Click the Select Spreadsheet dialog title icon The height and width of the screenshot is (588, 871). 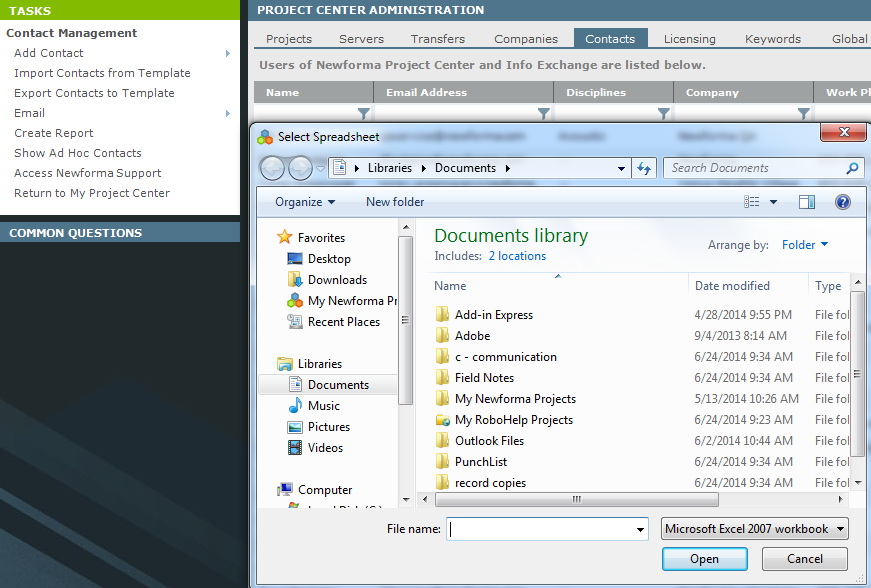coord(265,137)
